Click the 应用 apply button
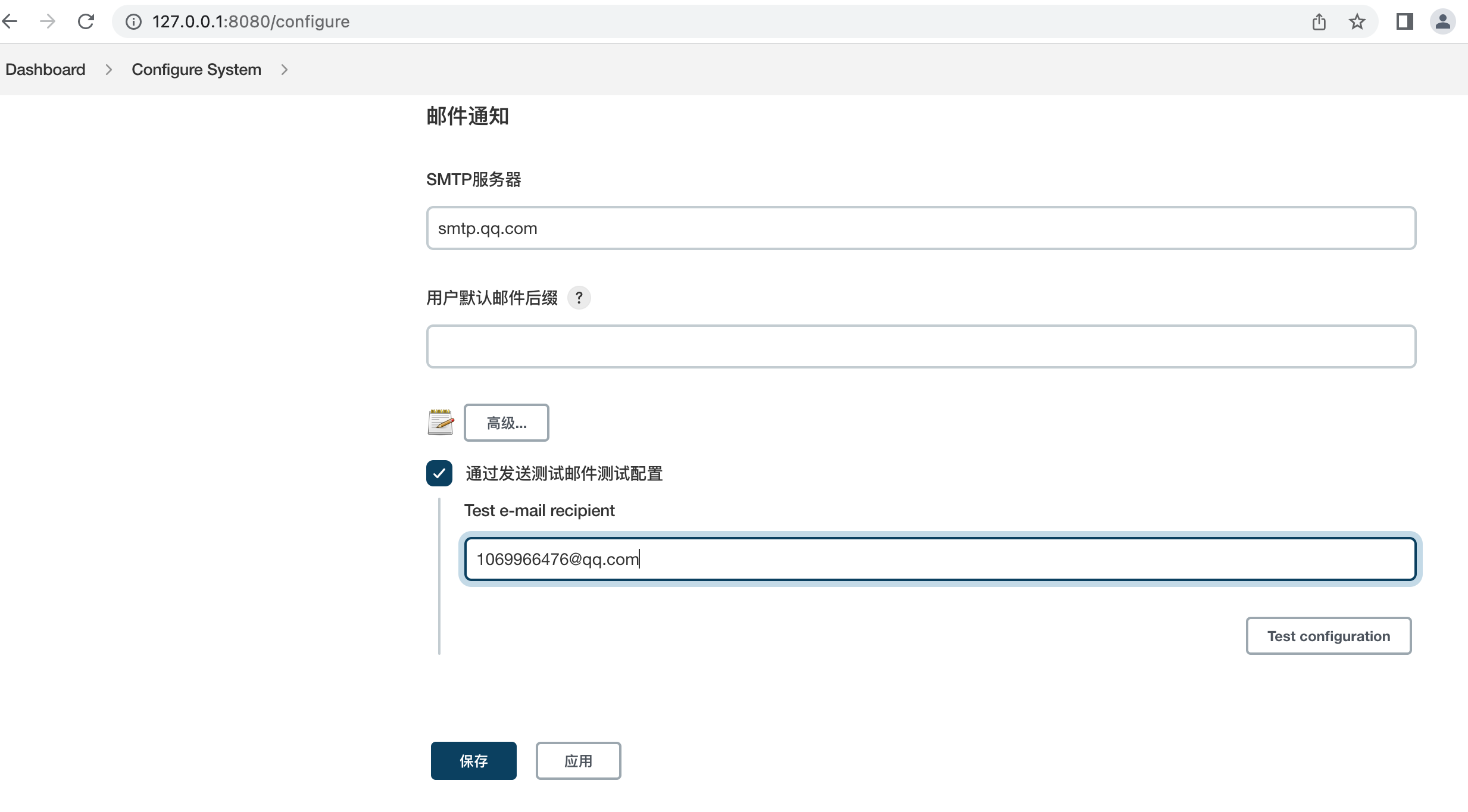Screen dimensions: 1468x812 tap(579, 761)
